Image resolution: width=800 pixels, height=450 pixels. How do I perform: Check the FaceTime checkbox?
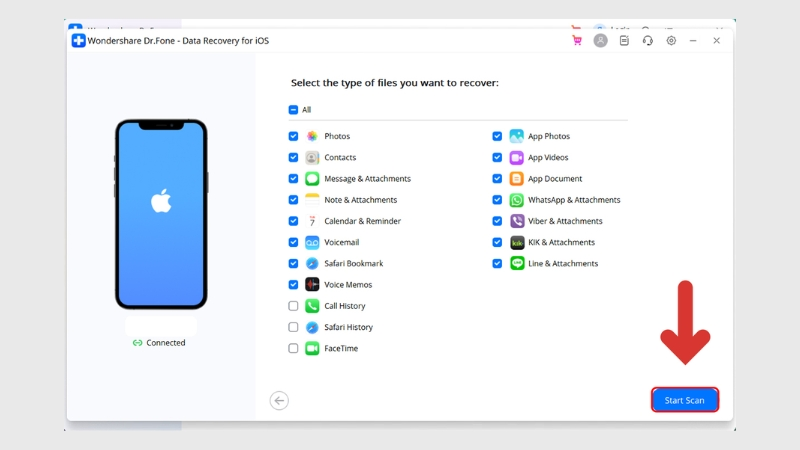[x=293, y=349]
